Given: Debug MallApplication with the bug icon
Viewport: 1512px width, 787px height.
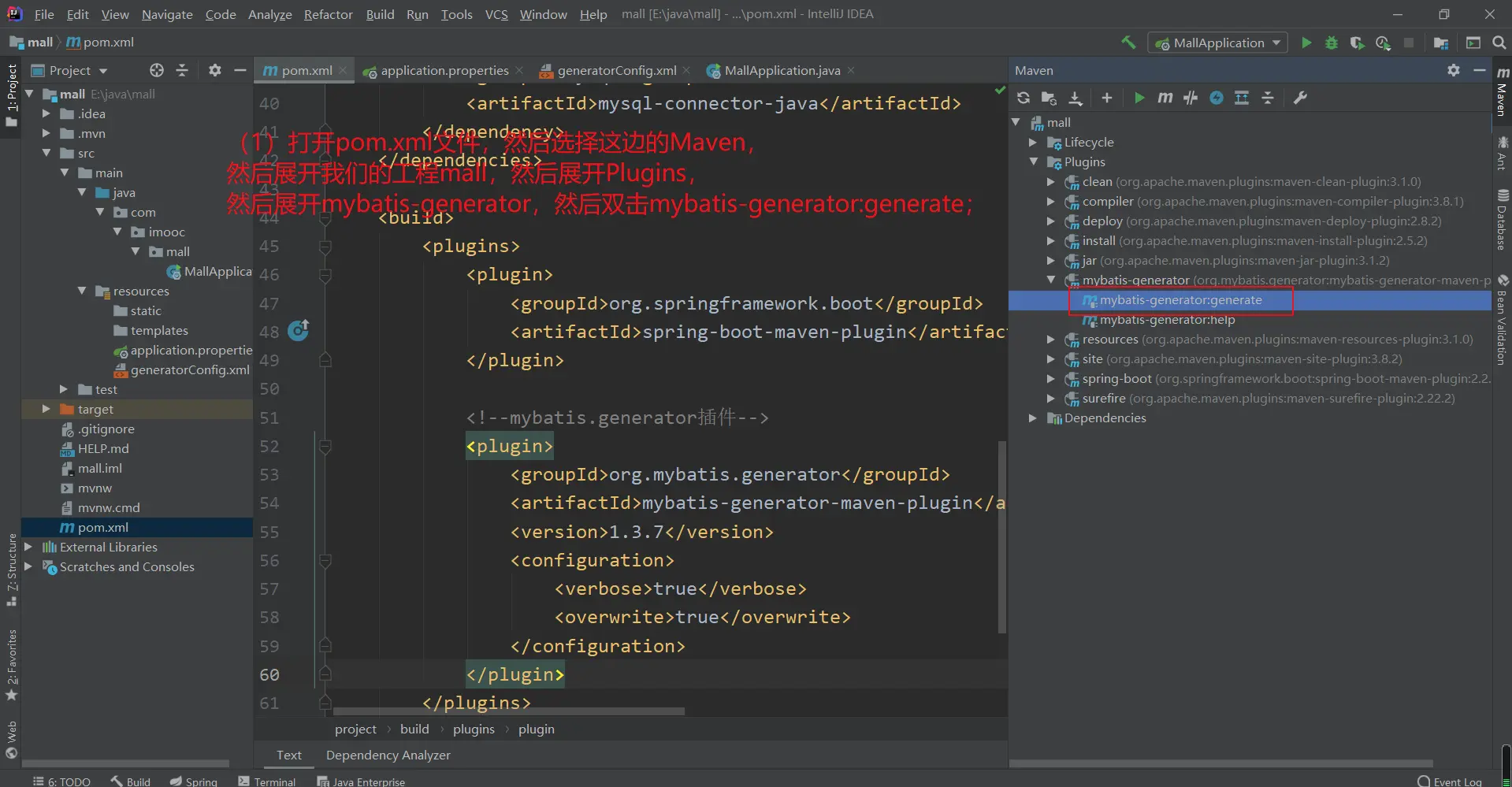Looking at the screenshot, I should tap(1332, 43).
